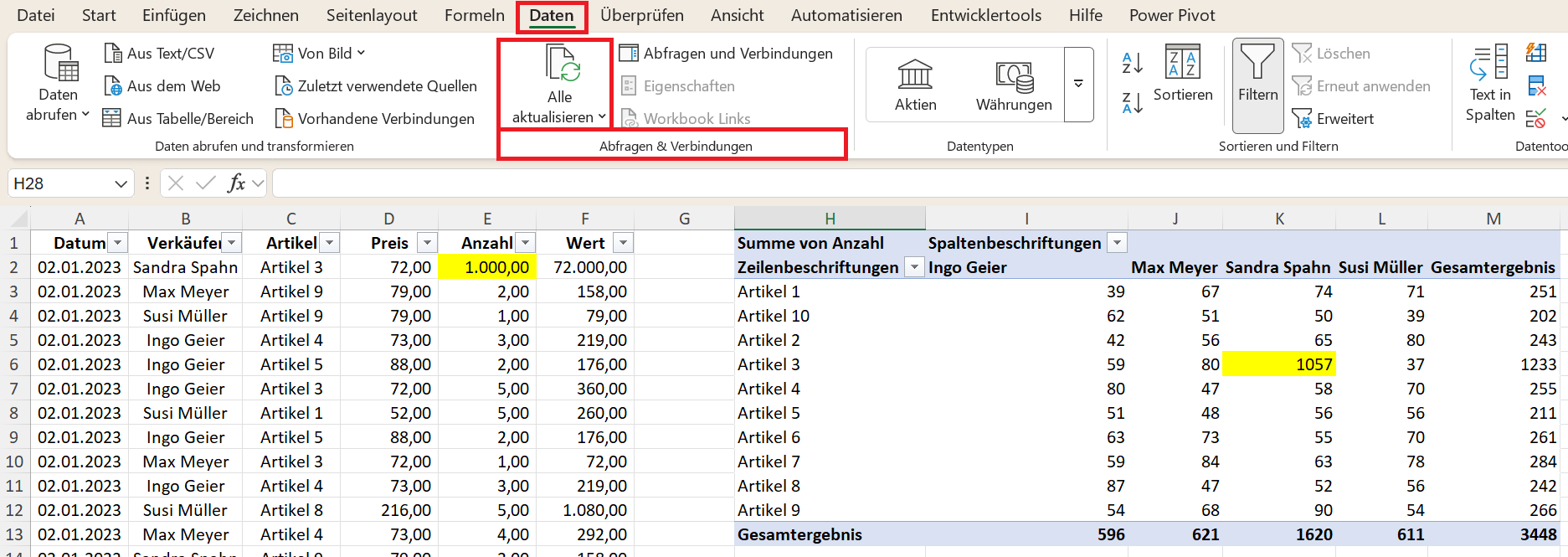1568x557 pixels.
Task: Click Vorhandene Verbindungen button
Action: [x=375, y=119]
